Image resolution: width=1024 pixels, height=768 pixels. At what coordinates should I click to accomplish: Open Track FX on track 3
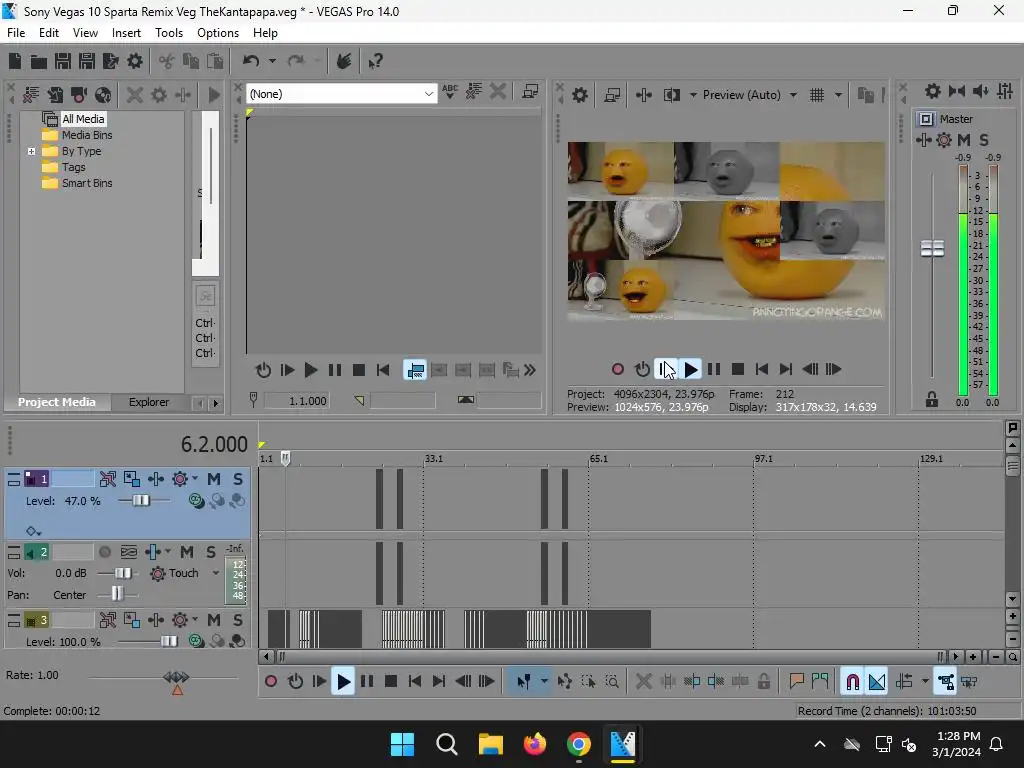point(155,620)
